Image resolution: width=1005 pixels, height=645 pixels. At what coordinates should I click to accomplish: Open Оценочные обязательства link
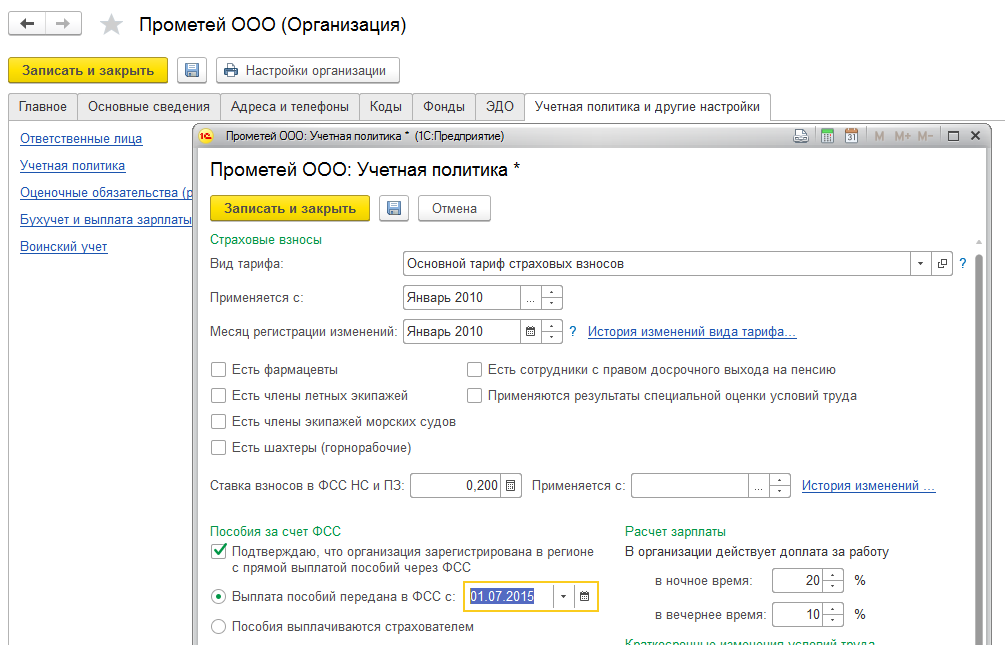coord(106,192)
